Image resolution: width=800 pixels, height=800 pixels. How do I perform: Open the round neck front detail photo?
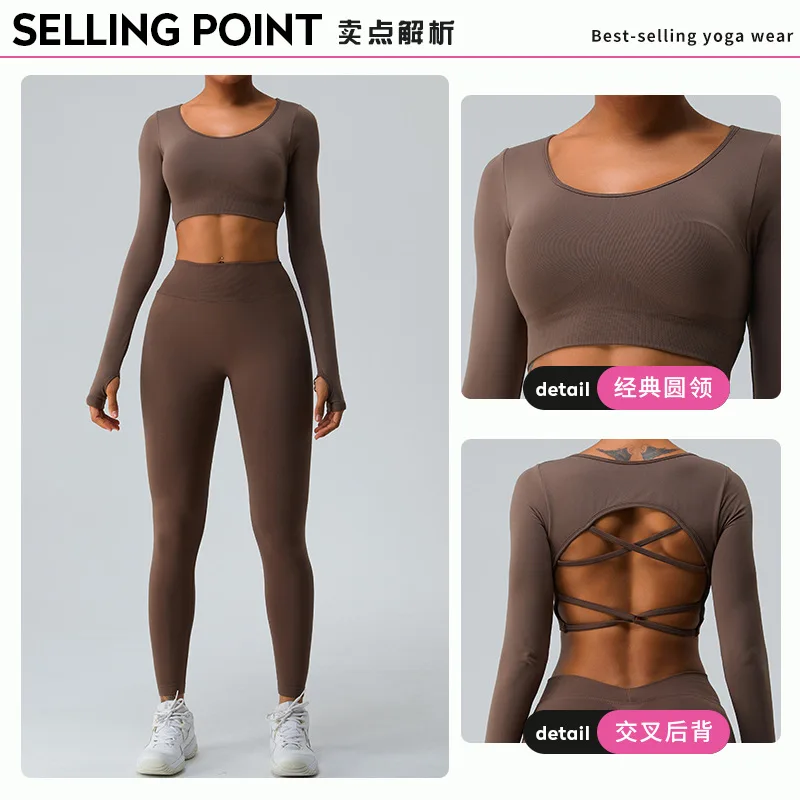coord(621,246)
